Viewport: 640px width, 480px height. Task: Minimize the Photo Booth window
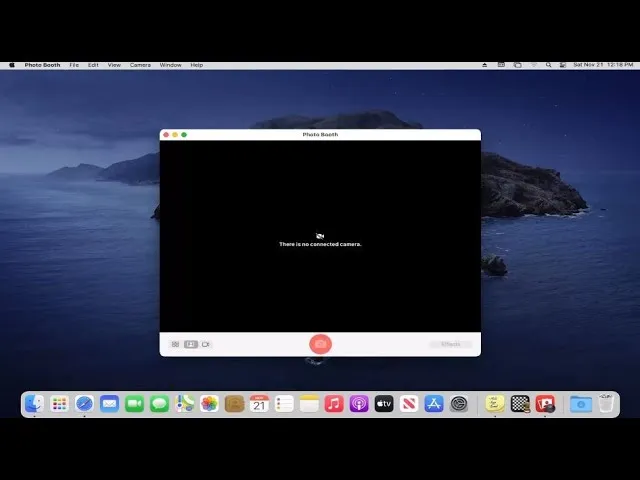pyautogui.click(x=175, y=135)
